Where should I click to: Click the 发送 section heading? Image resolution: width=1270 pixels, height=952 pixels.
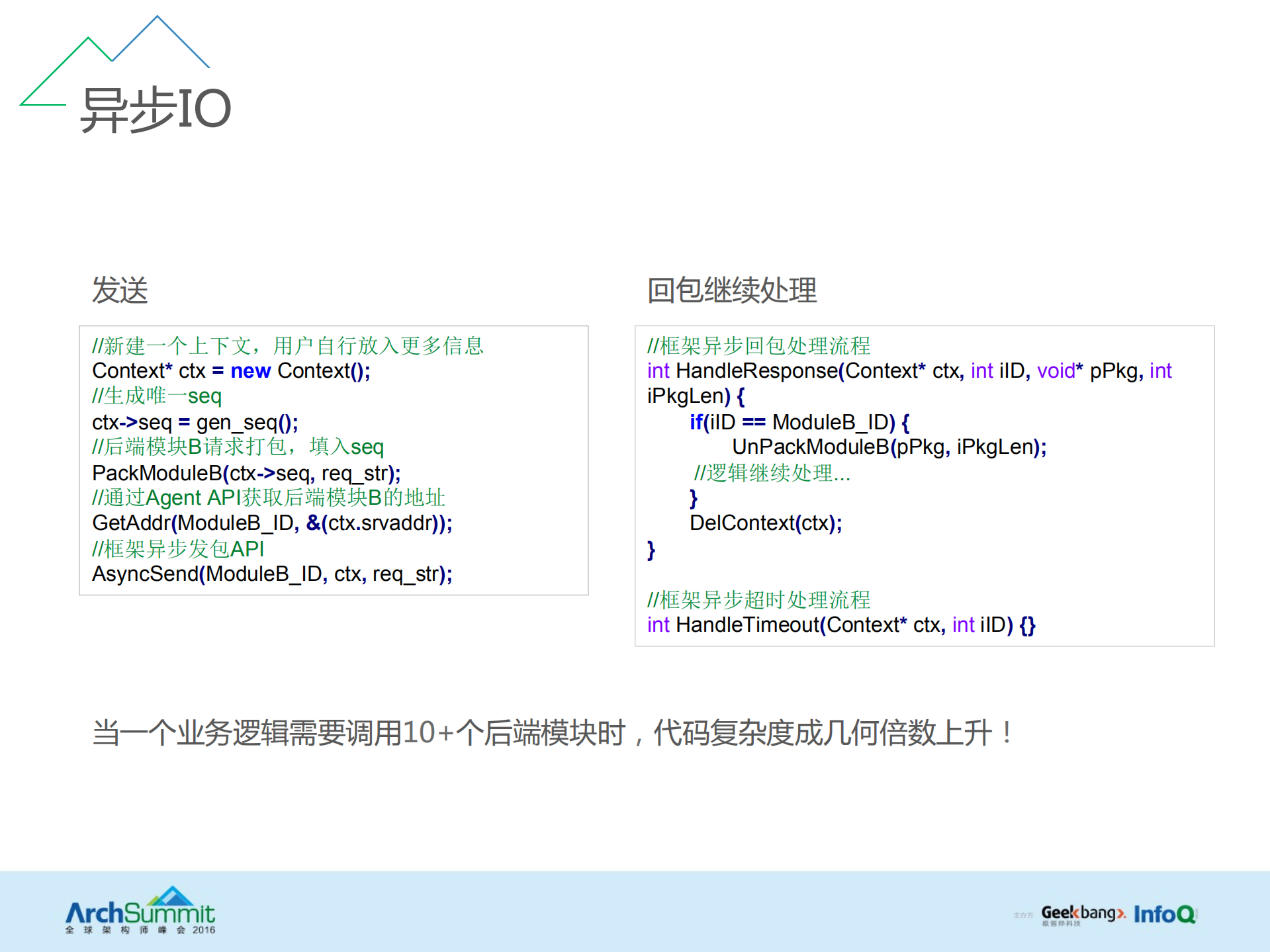[120, 290]
